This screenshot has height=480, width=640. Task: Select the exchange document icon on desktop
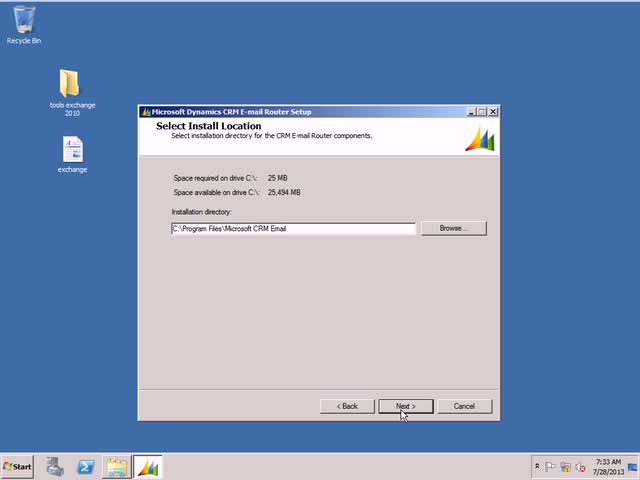[x=72, y=155]
